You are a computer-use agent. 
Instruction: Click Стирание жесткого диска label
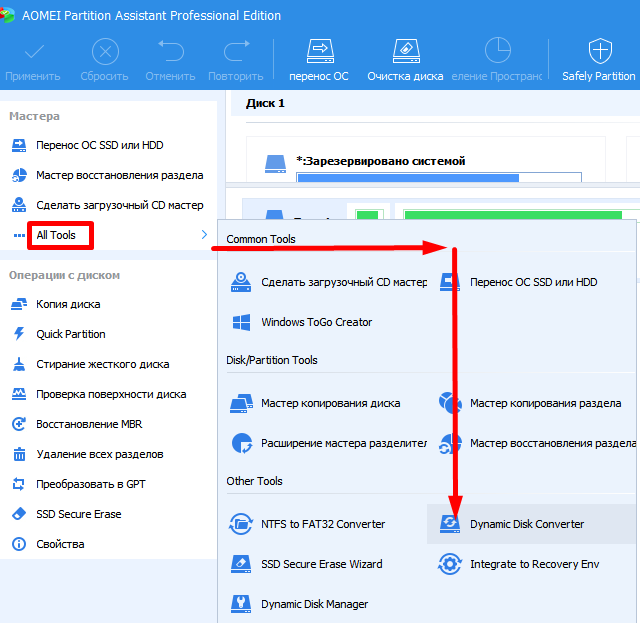click(x=102, y=364)
